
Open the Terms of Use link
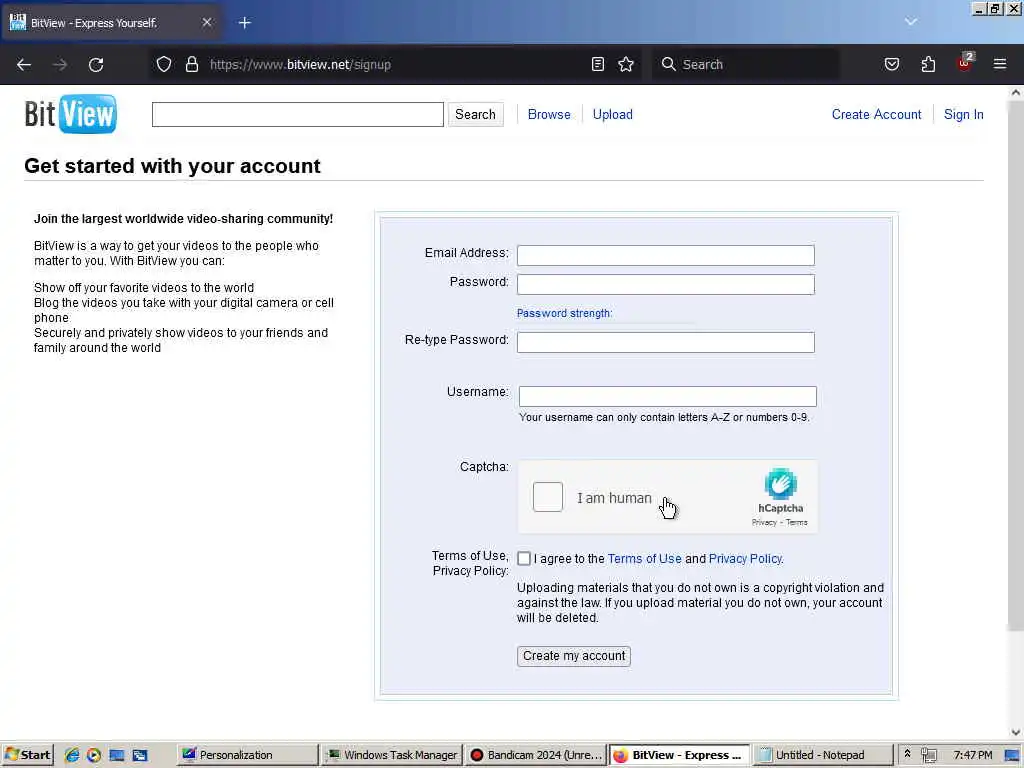pyautogui.click(x=645, y=558)
